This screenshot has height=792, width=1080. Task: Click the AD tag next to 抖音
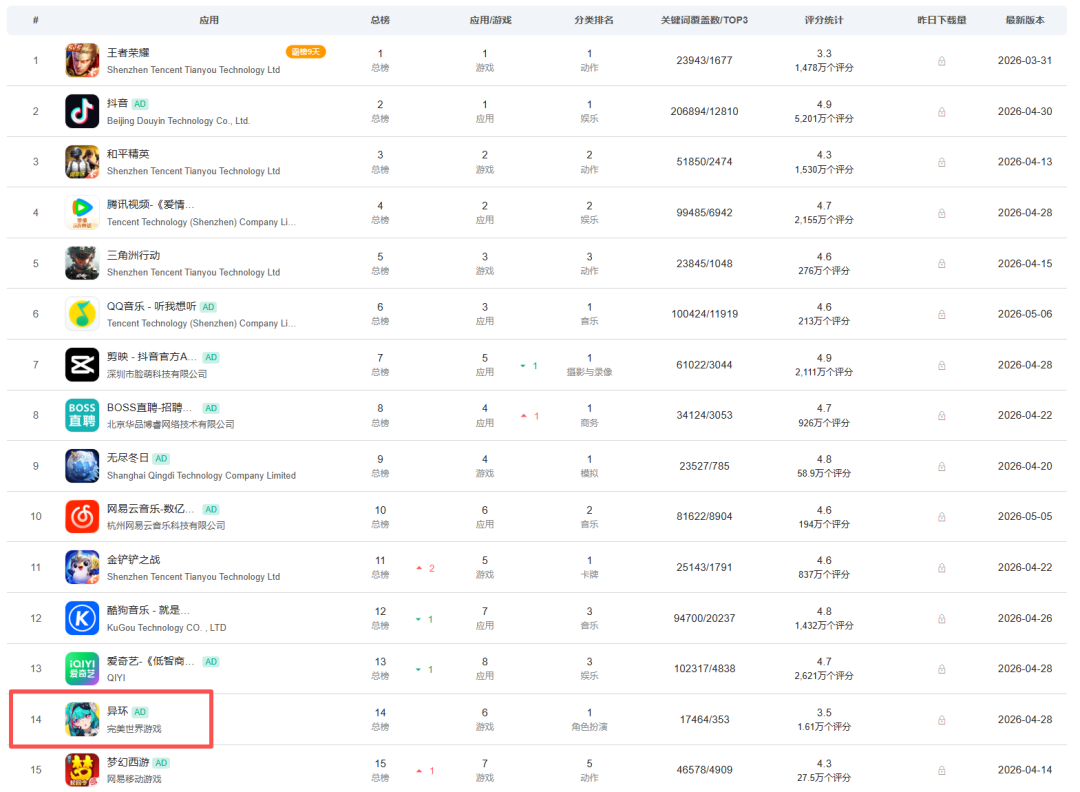tap(141, 104)
